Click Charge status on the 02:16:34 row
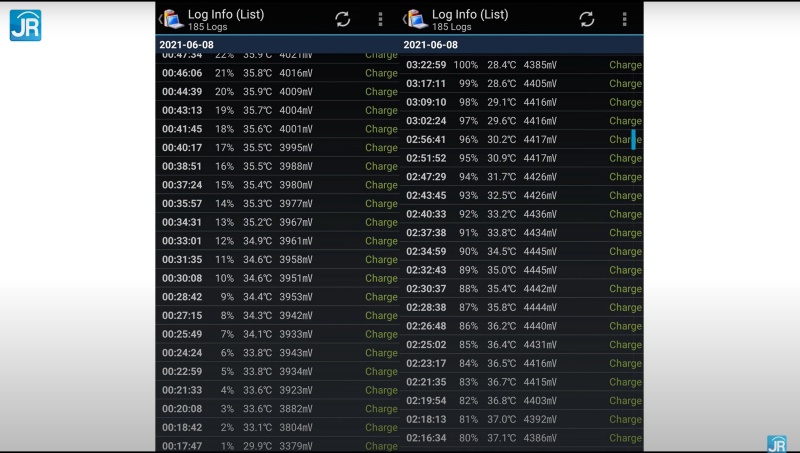800x453 pixels. click(625, 438)
